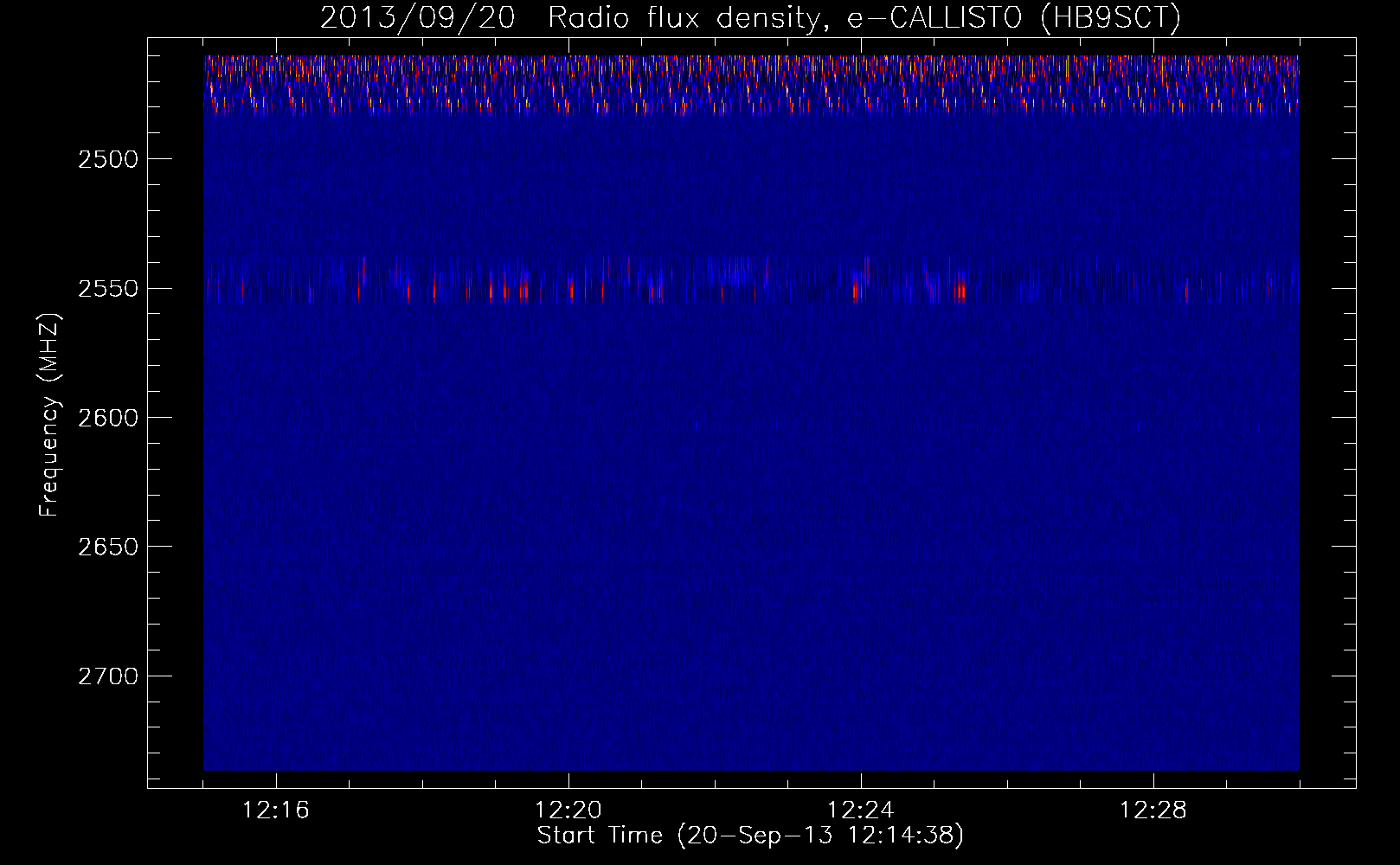Image resolution: width=1400 pixels, height=865 pixels.
Task: Click the 12:28 time tick label
Action: [x=1153, y=811]
